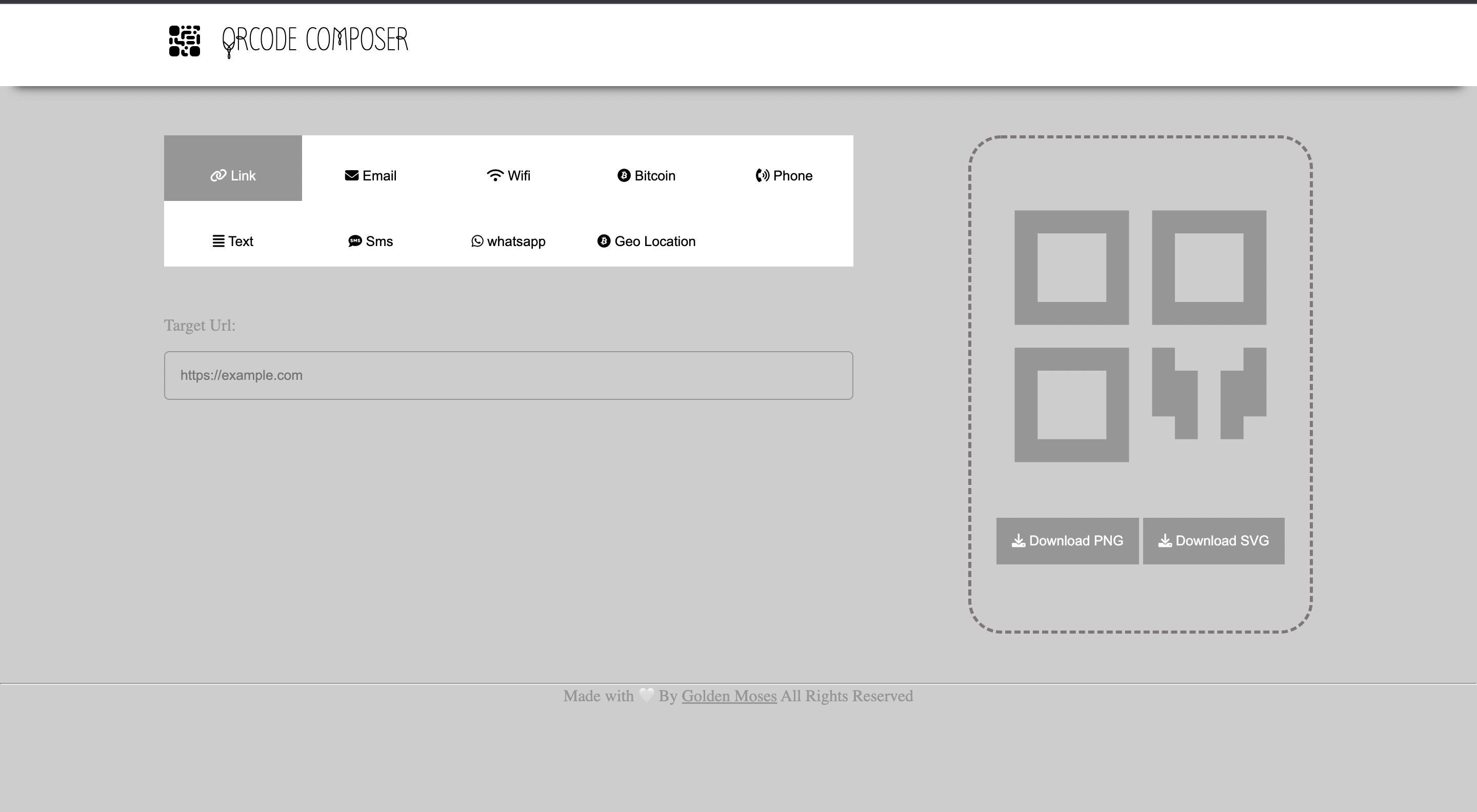Click the QRCode Composer logo icon
The height and width of the screenshot is (812, 1477).
point(185,40)
